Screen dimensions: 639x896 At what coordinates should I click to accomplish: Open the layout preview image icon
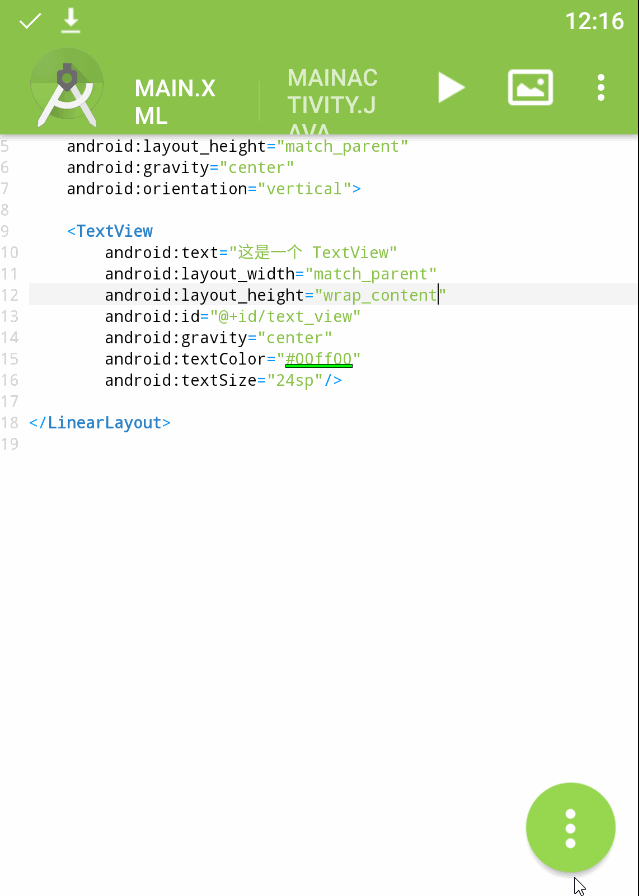click(x=530, y=87)
